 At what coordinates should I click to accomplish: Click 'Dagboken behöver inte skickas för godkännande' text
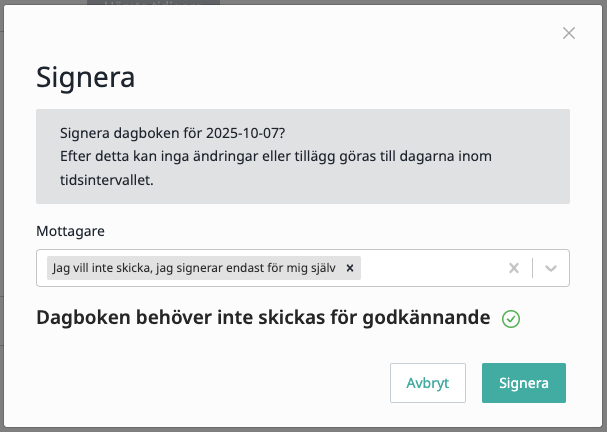point(263,318)
